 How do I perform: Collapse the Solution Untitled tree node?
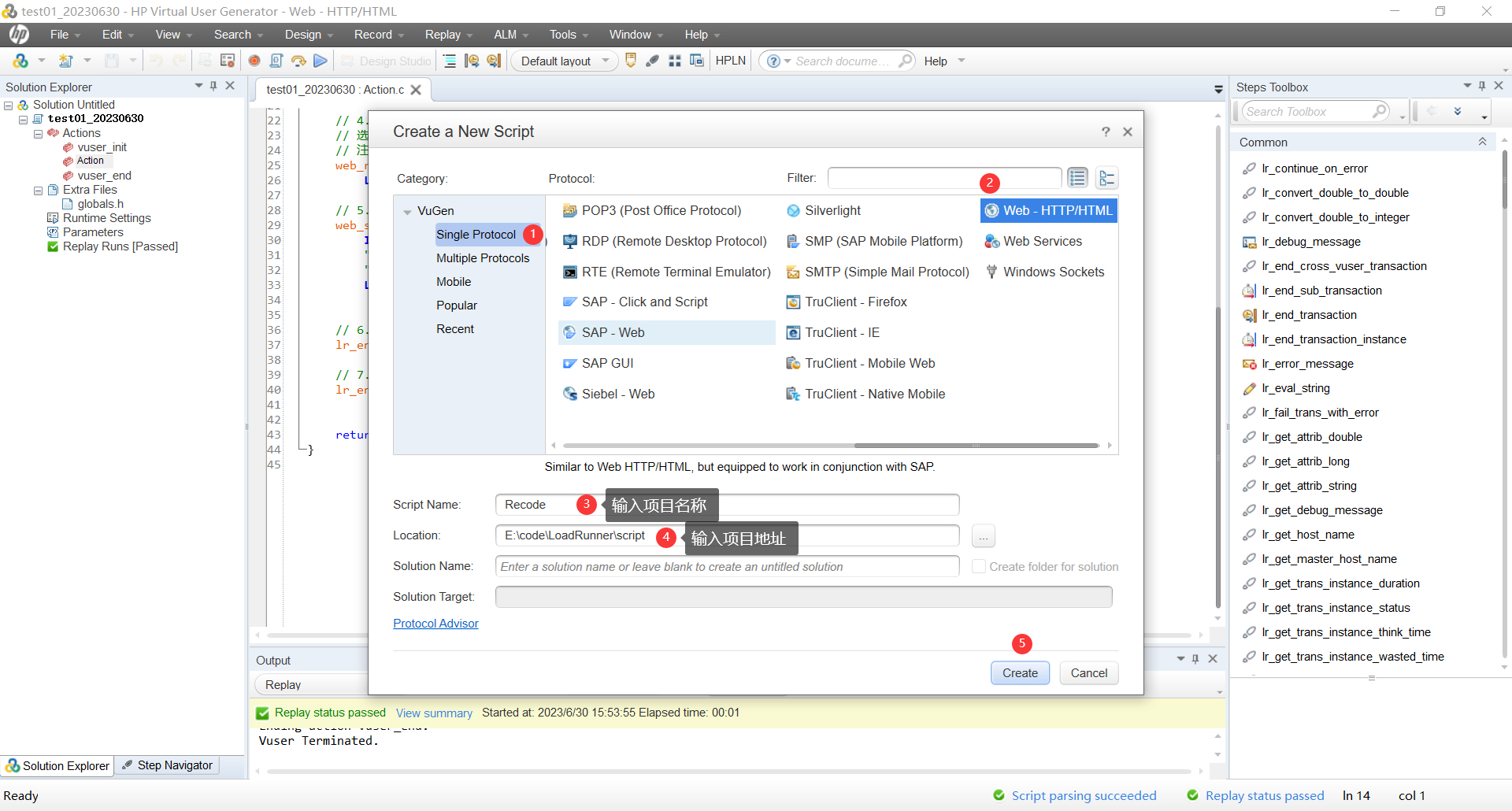(x=8, y=105)
